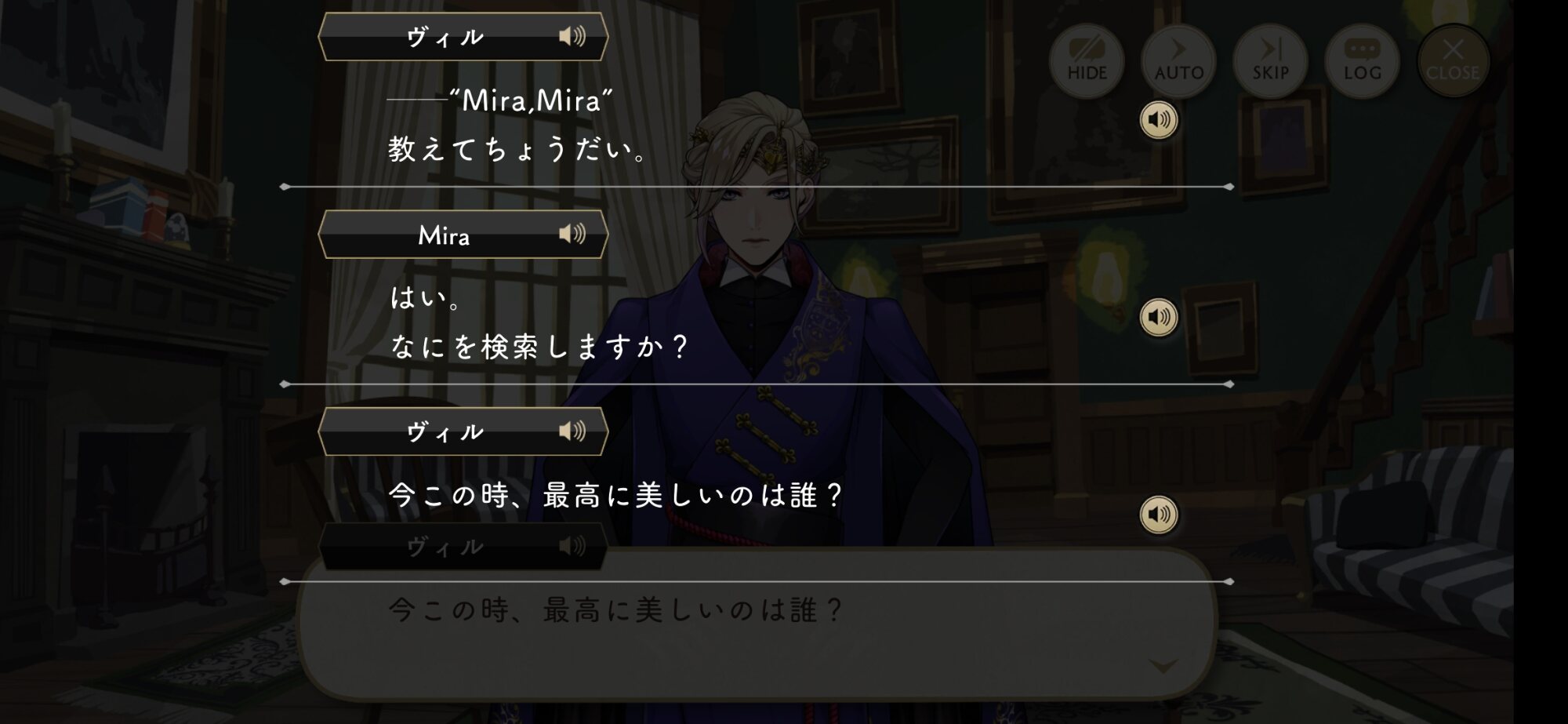
Task: Hide the dialogue window with HIDE
Action: [1087, 60]
